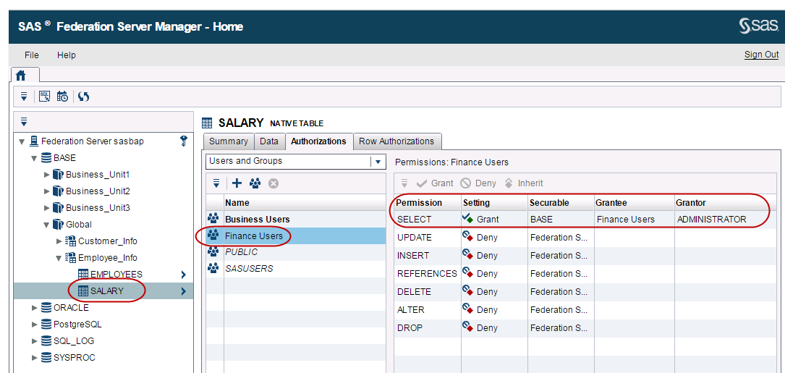Screen dimensions: 796x384
Task: Expand the ORACLE node
Action: 35,308
